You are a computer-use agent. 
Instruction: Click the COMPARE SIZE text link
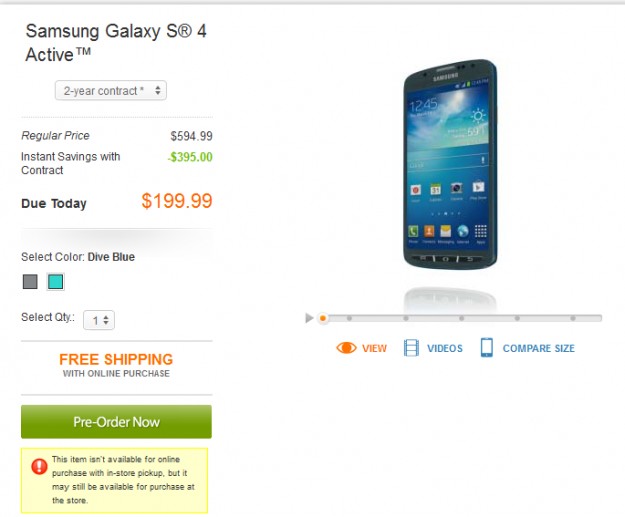click(539, 349)
